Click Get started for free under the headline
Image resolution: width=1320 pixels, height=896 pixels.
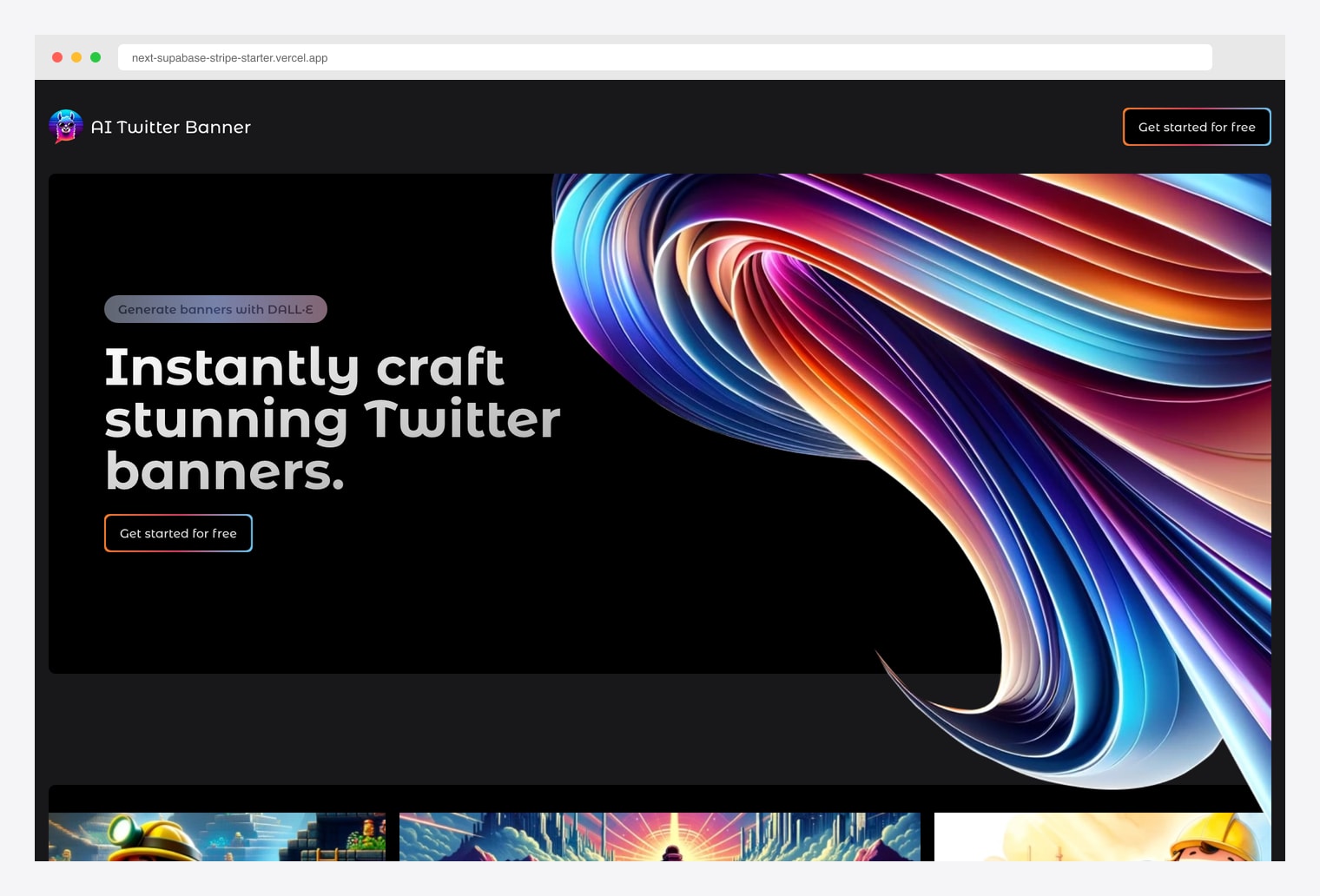[x=178, y=533]
